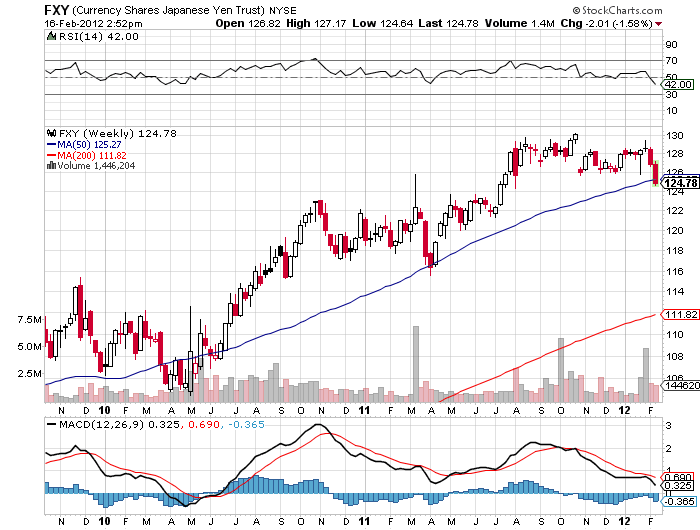This screenshot has height=530, width=700.
Task: Click the MA(200) value tag 111.82
Action: click(680, 315)
